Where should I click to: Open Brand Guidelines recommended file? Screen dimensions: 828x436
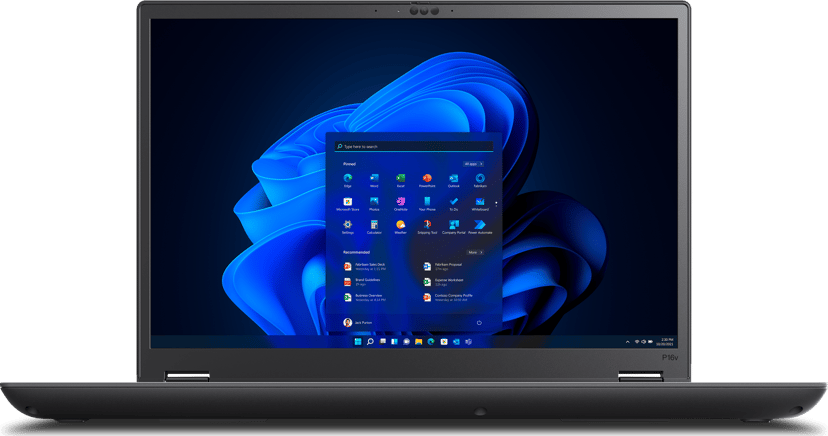coord(362,282)
